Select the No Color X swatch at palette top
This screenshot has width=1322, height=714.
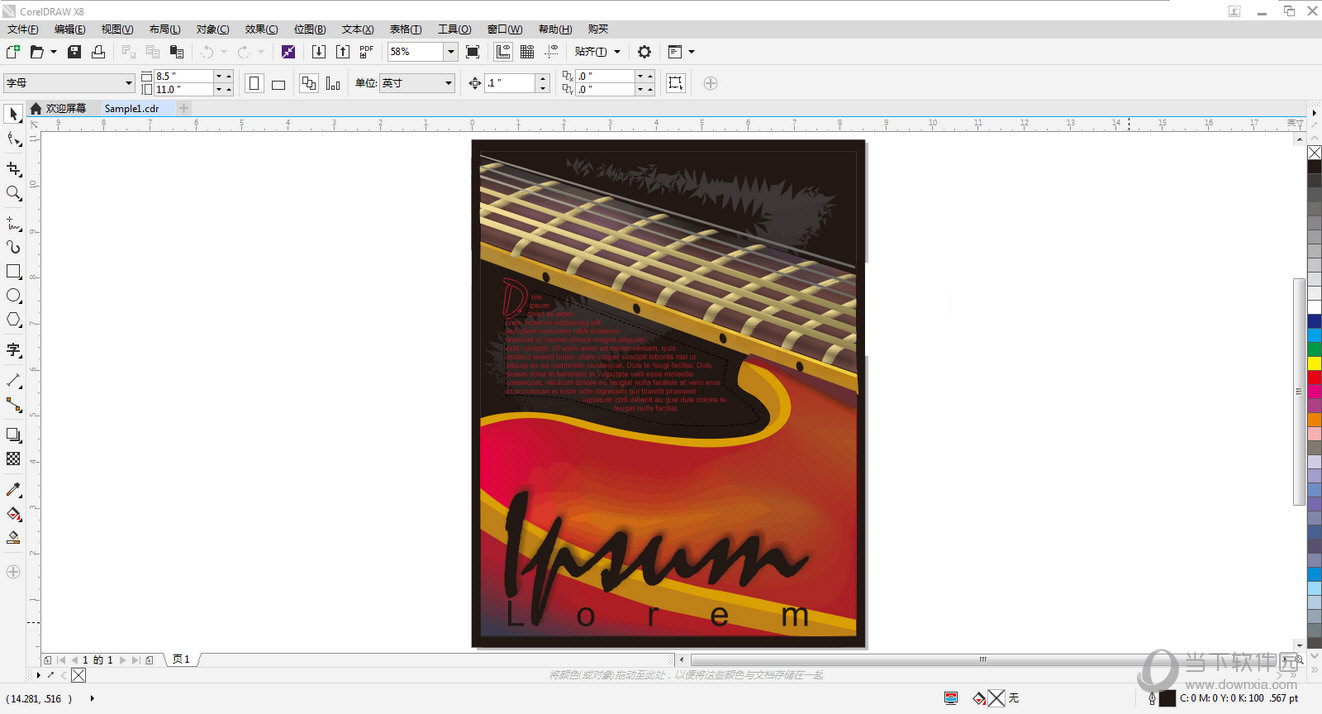click(1314, 152)
